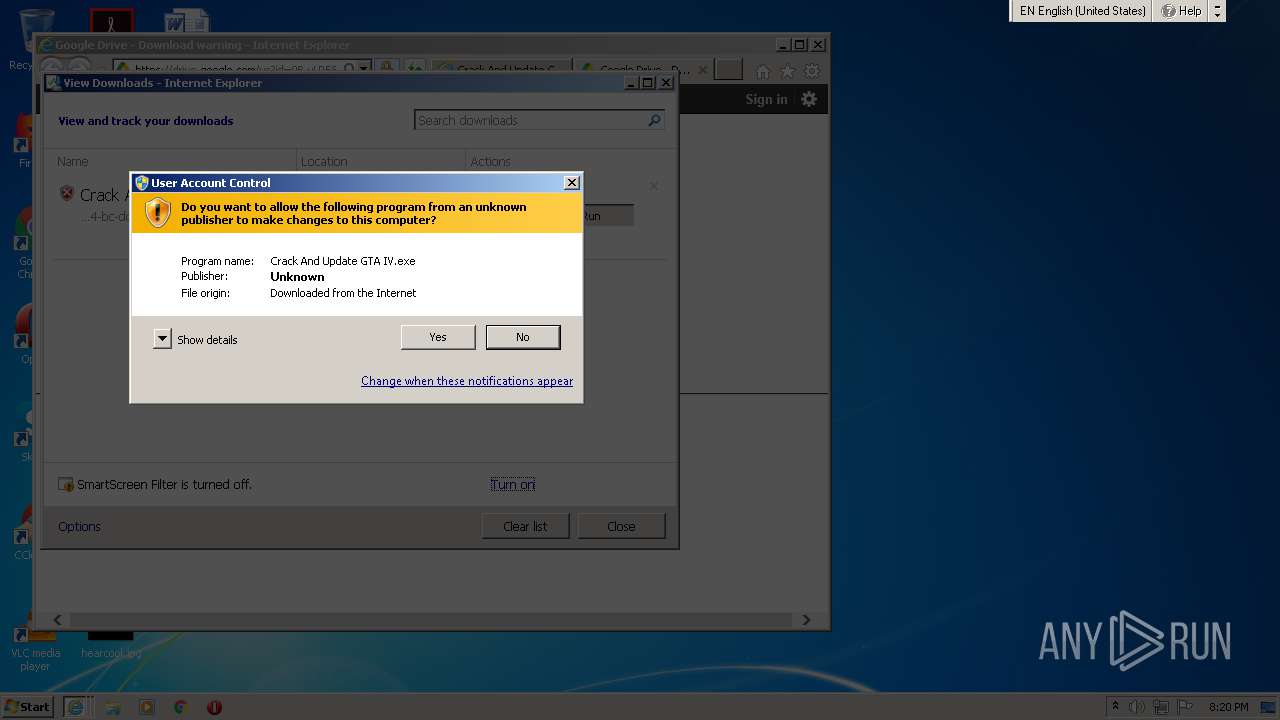Click Help on the language bar

point(1181,11)
